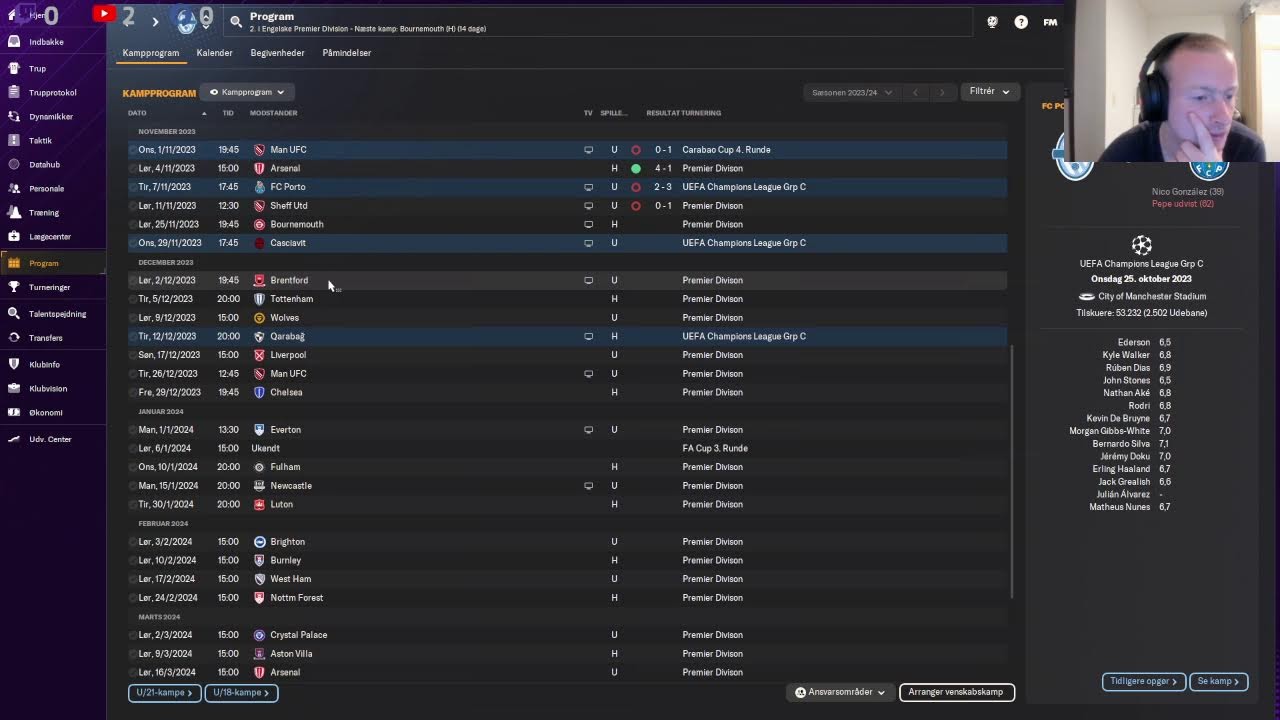Viewport: 1280px width, 720px height.
Task: Open the FM menu button
Action: (1050, 22)
